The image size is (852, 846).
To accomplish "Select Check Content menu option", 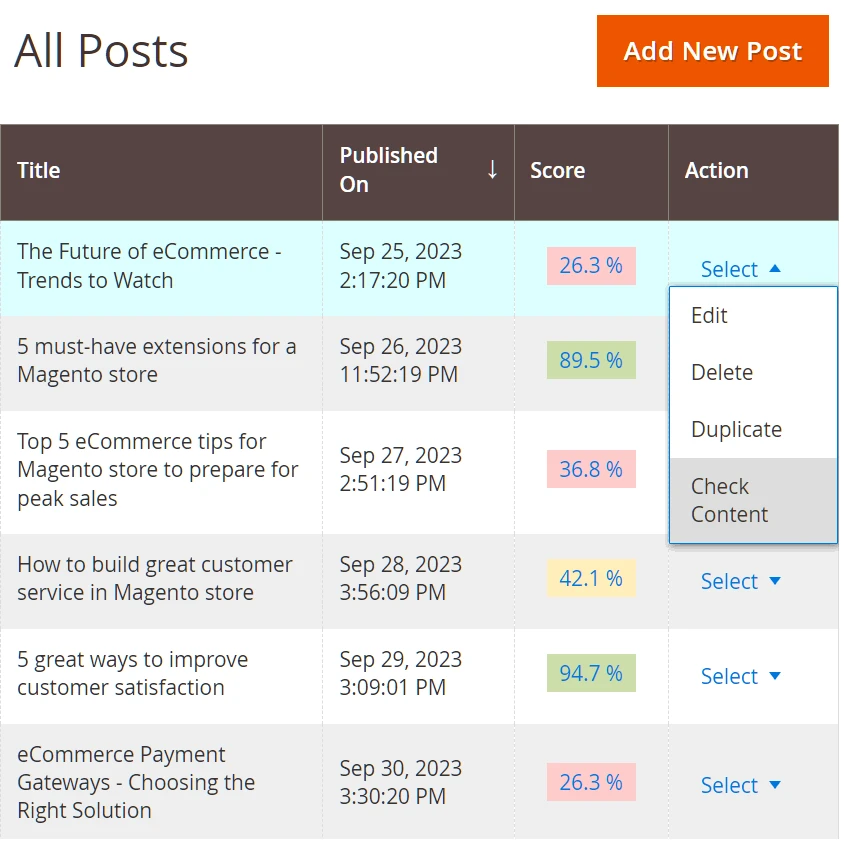I will 729,500.
